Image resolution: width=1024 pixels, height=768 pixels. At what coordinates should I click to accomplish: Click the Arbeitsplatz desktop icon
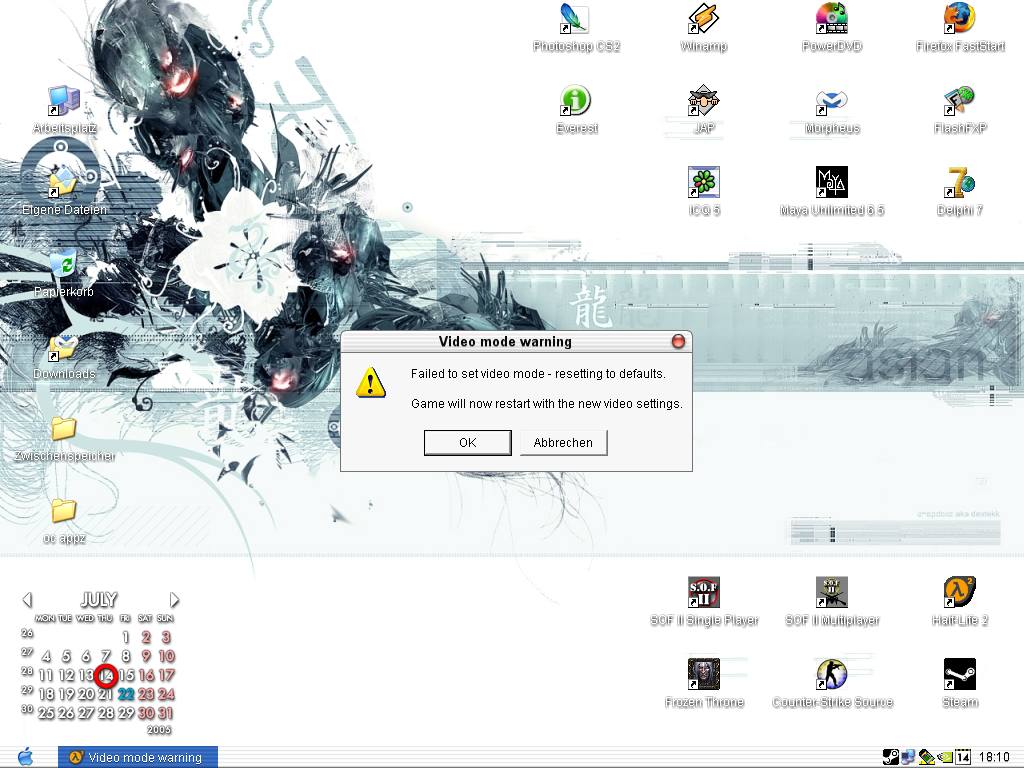pyautogui.click(x=63, y=101)
